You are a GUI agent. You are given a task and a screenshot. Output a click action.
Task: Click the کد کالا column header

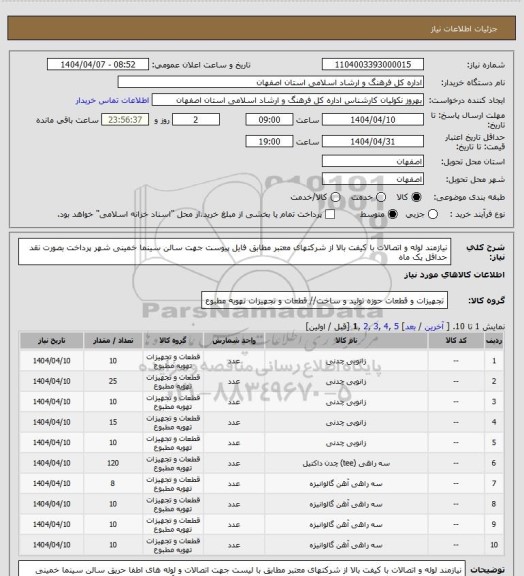tap(456, 341)
